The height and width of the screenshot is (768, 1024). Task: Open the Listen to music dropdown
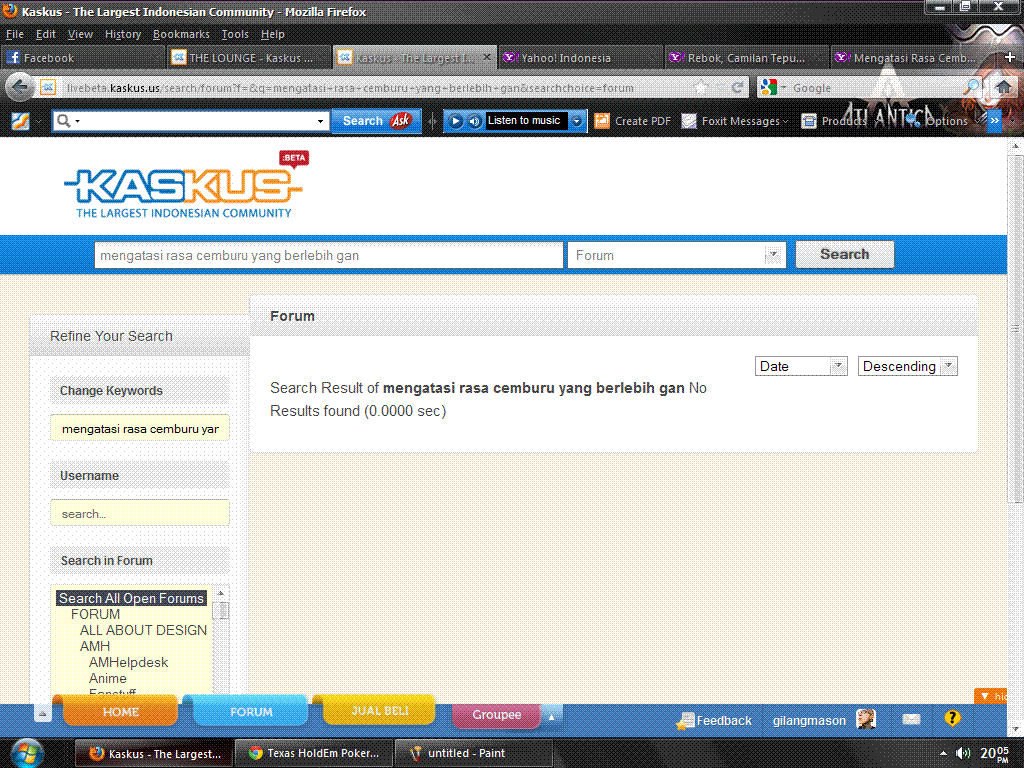point(577,121)
